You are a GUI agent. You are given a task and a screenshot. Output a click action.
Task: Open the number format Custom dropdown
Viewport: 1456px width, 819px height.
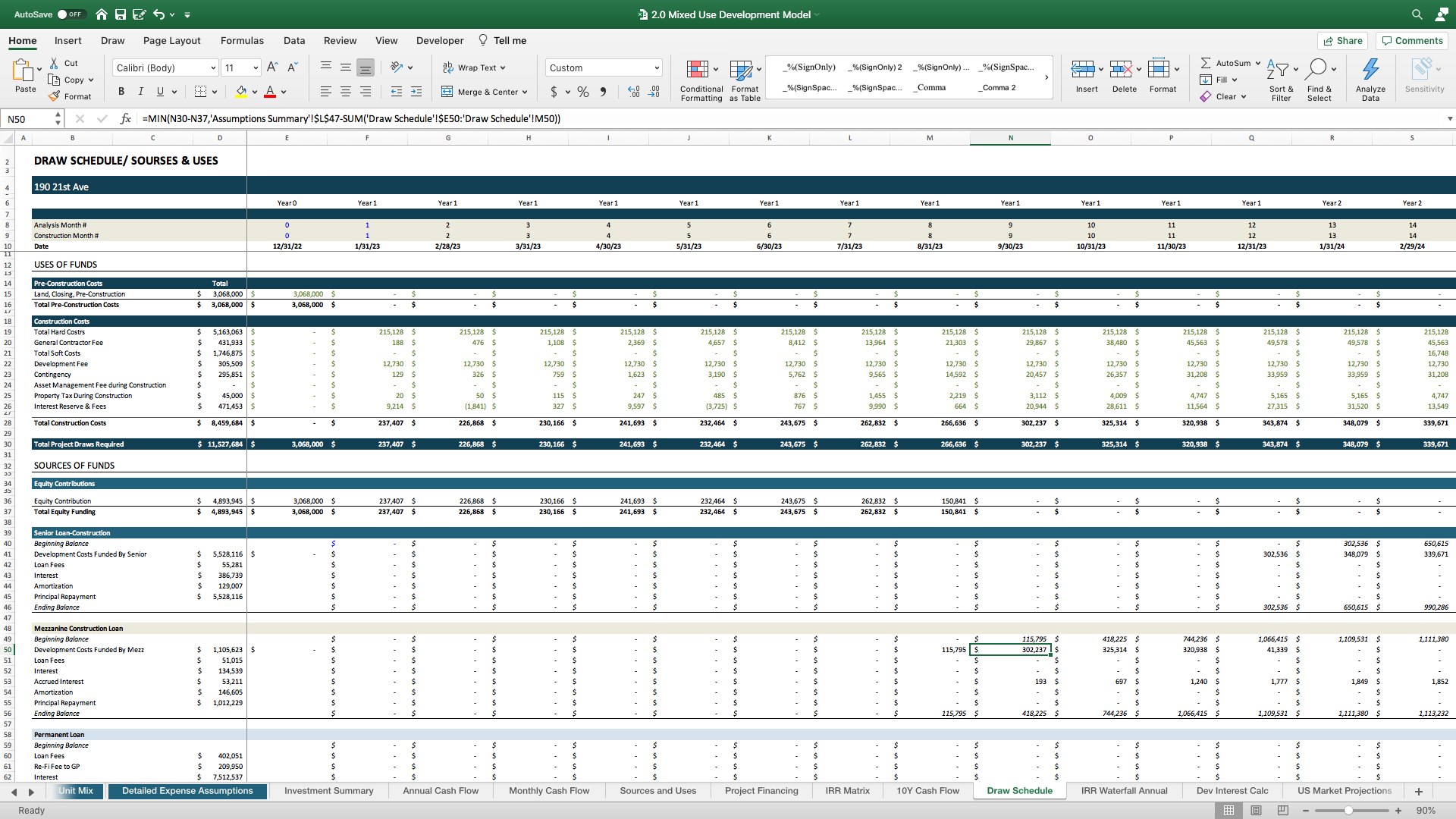tap(657, 68)
